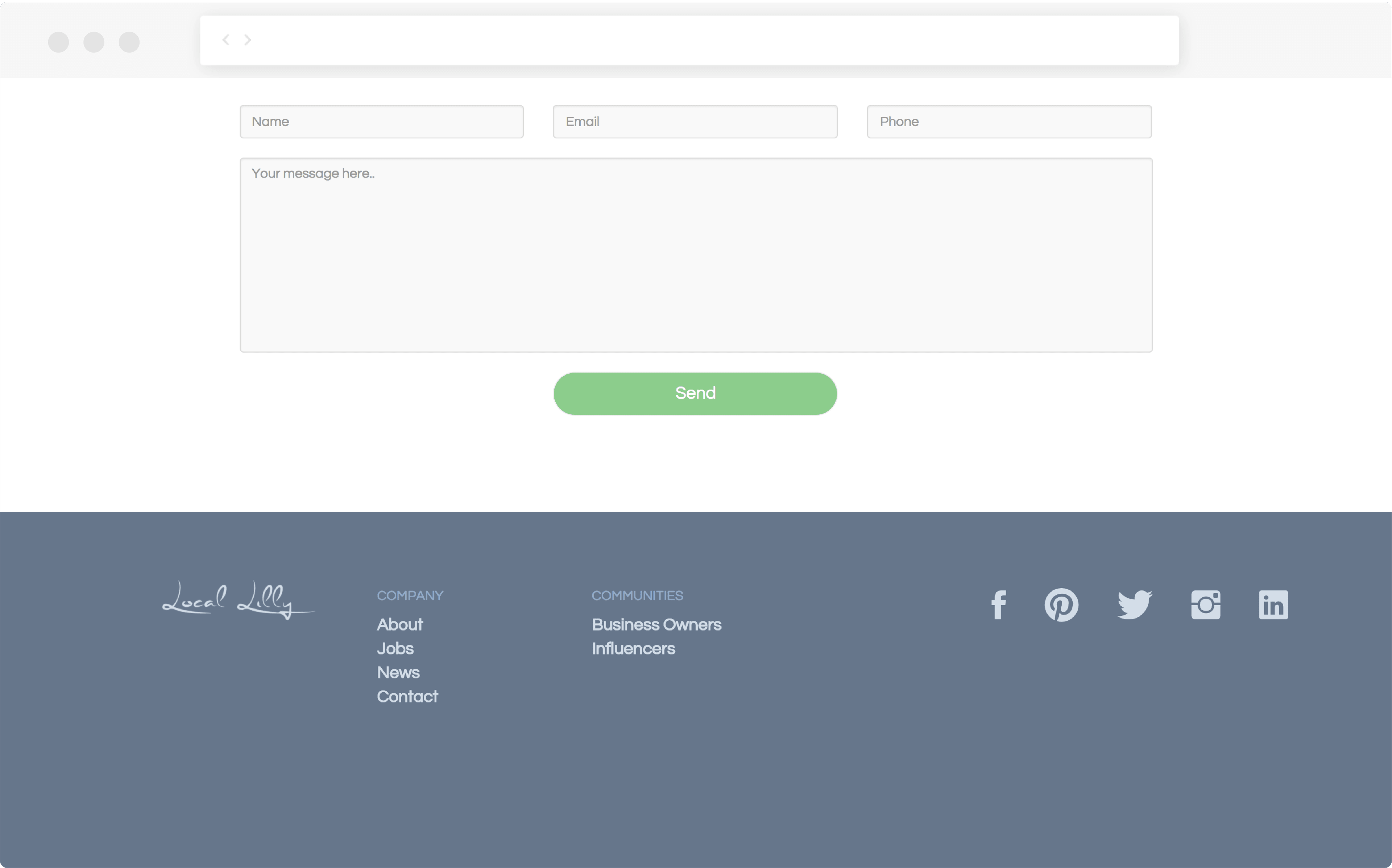Open the About footer link

point(399,624)
